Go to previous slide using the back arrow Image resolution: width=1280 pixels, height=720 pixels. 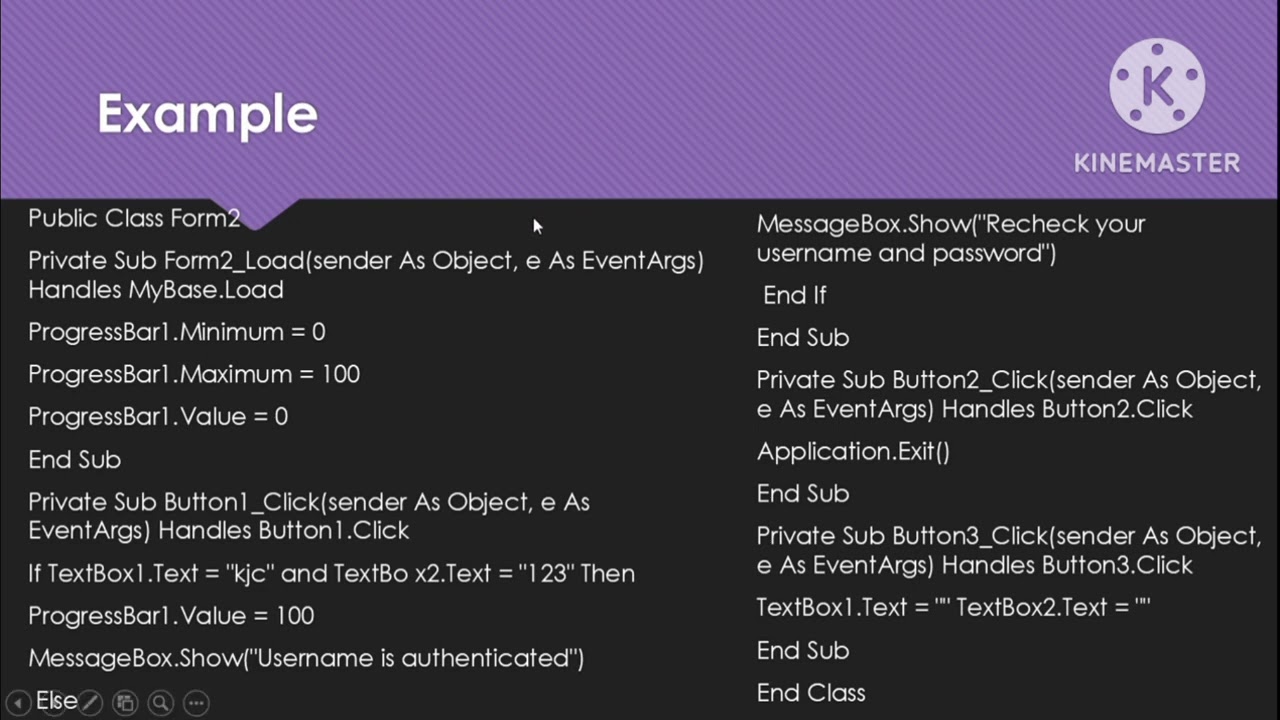coord(18,703)
